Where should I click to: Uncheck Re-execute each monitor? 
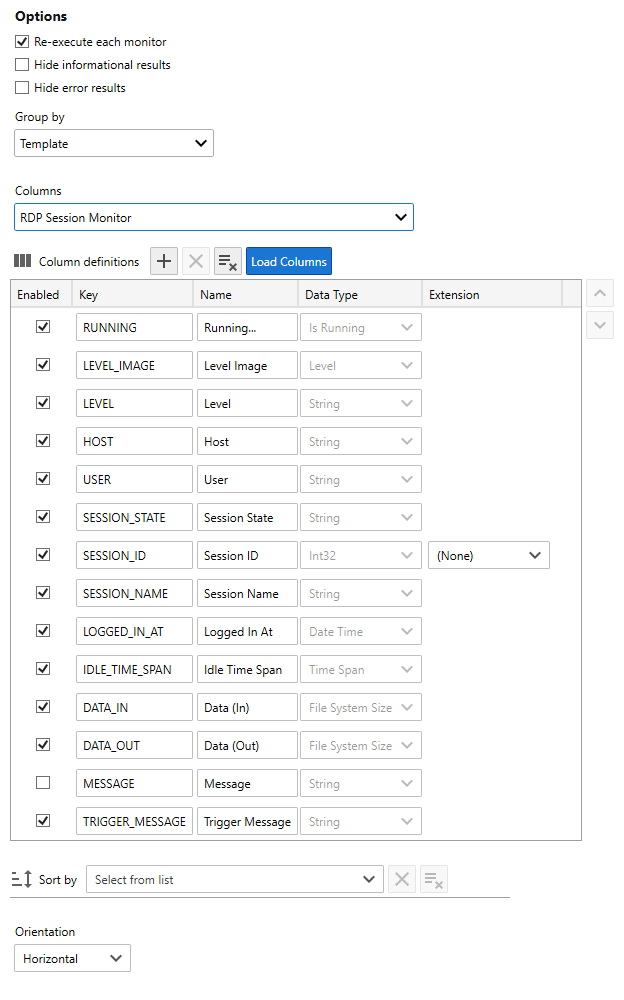pos(22,42)
